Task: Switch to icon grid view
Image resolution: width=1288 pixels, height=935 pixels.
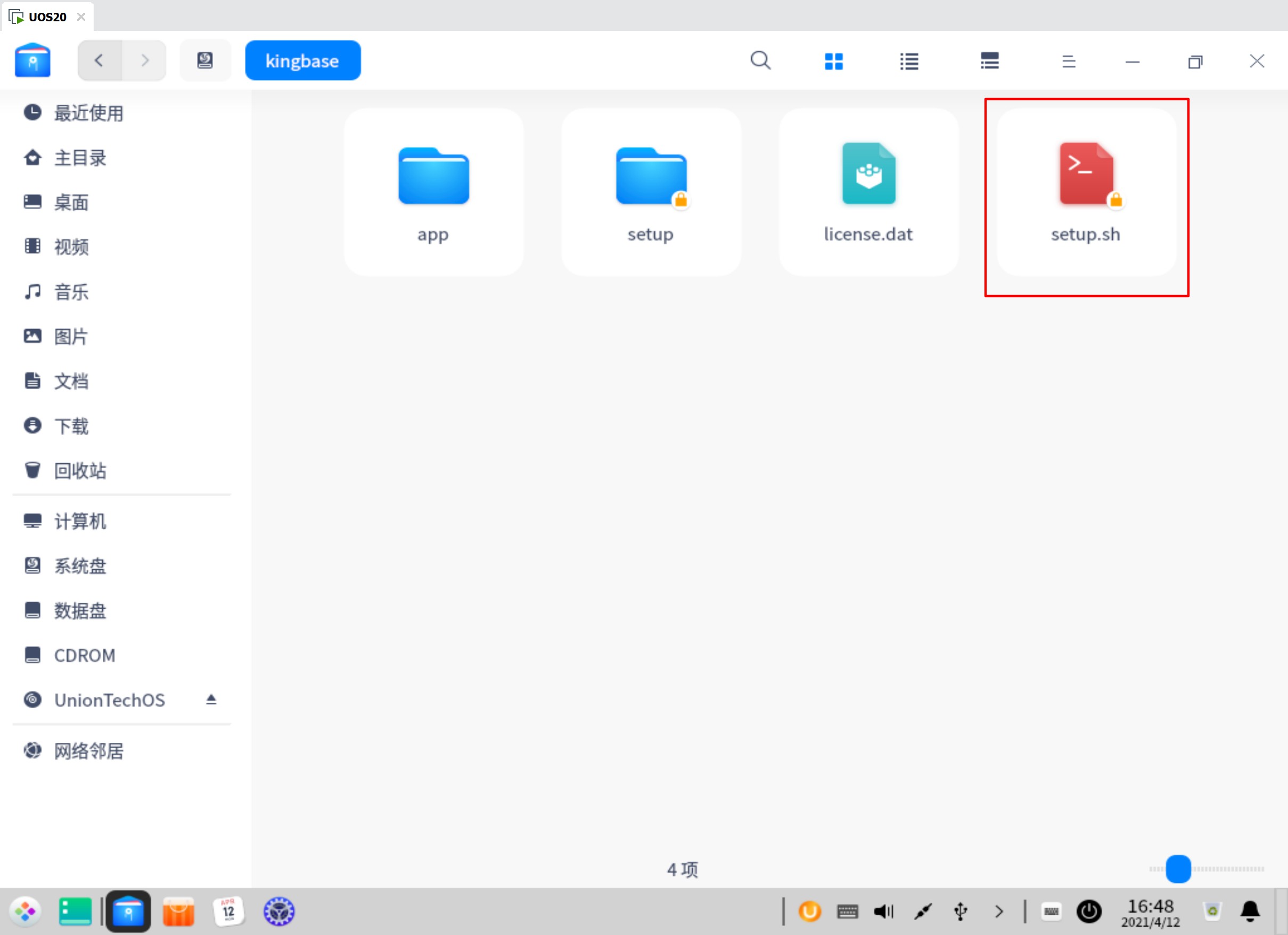Action: [833, 61]
